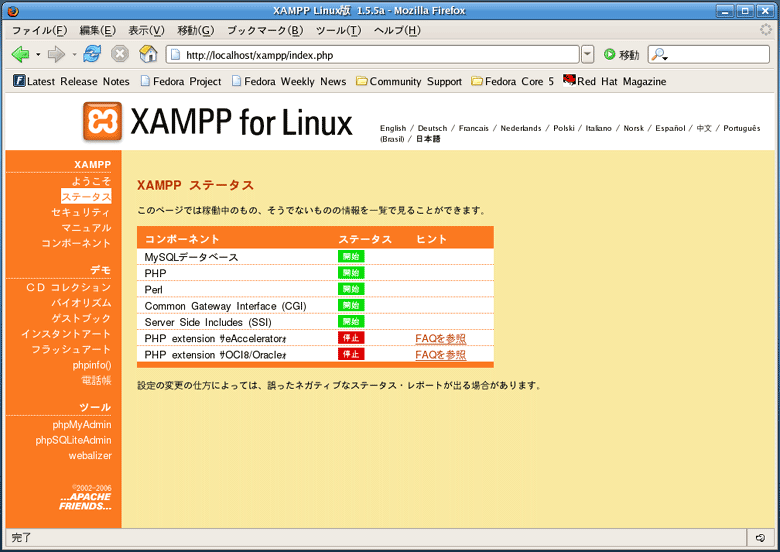Open the 編集(E) menu
Image resolution: width=780 pixels, height=552 pixels.
coord(98,30)
